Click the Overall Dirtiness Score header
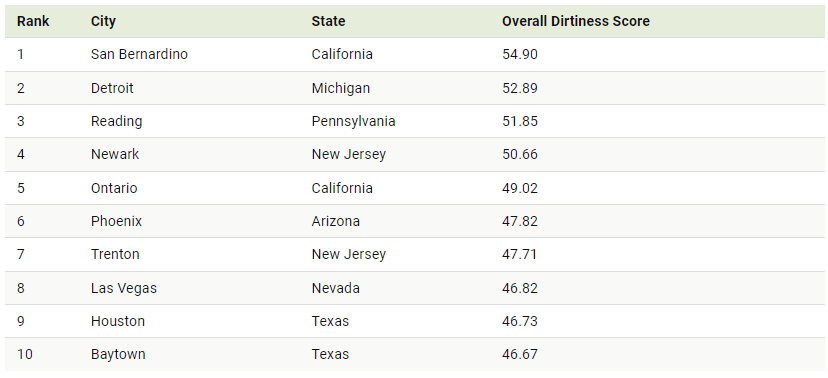Image resolution: width=828 pixels, height=378 pixels. pos(576,21)
